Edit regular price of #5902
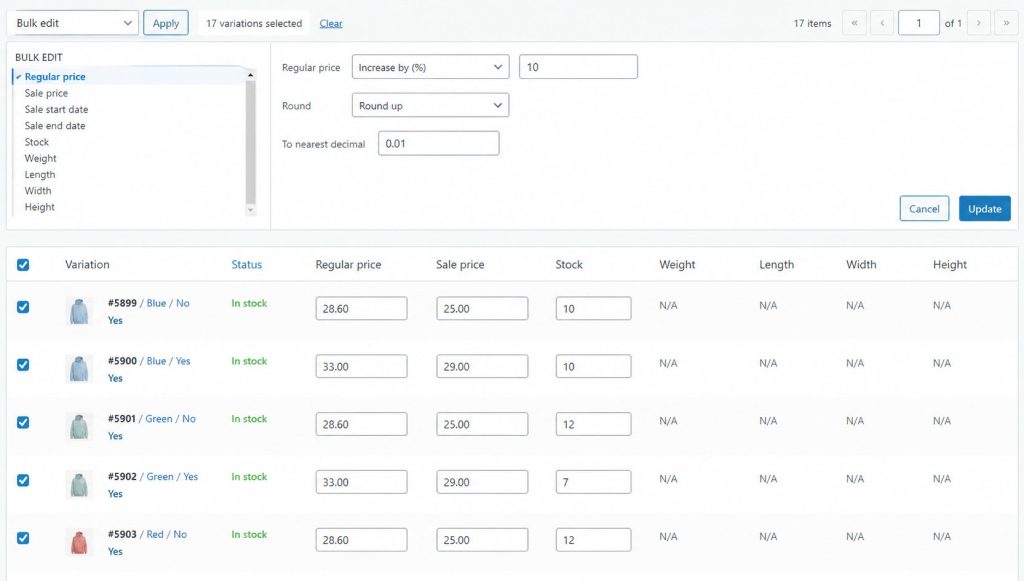This screenshot has height=581, width=1024. 361,482
